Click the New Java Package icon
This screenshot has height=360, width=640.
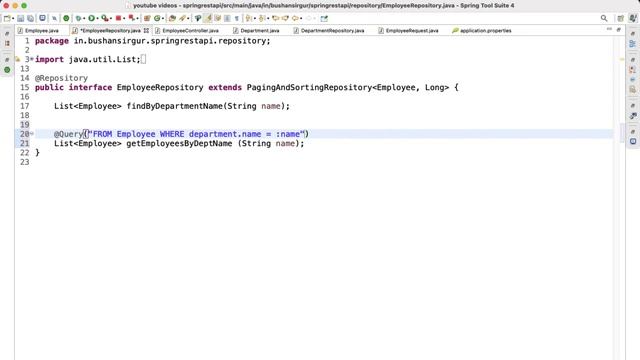[x=147, y=18]
